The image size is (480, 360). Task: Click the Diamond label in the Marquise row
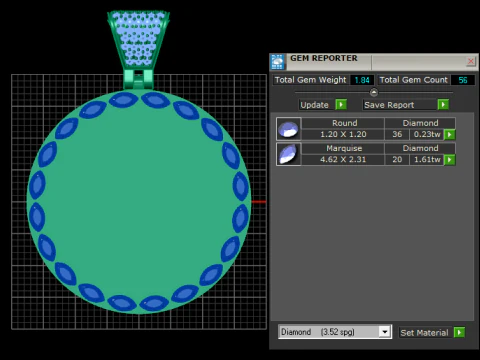pyautogui.click(x=420, y=148)
